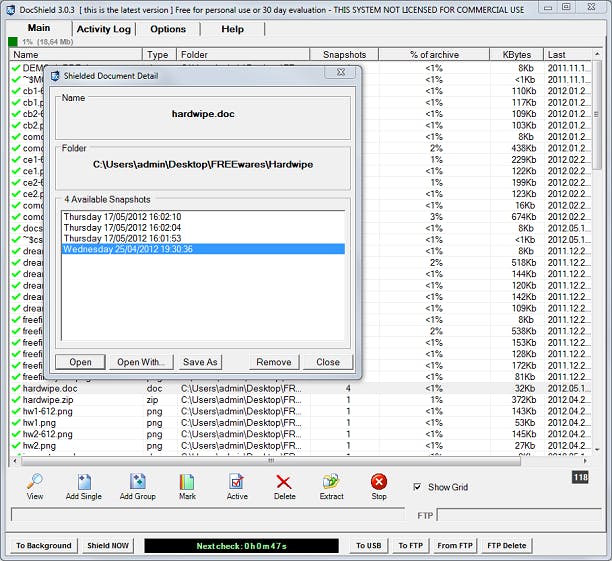The height and width of the screenshot is (561, 612).
Task: Select the hardwipe.doc row name
Action: [x=50, y=388]
